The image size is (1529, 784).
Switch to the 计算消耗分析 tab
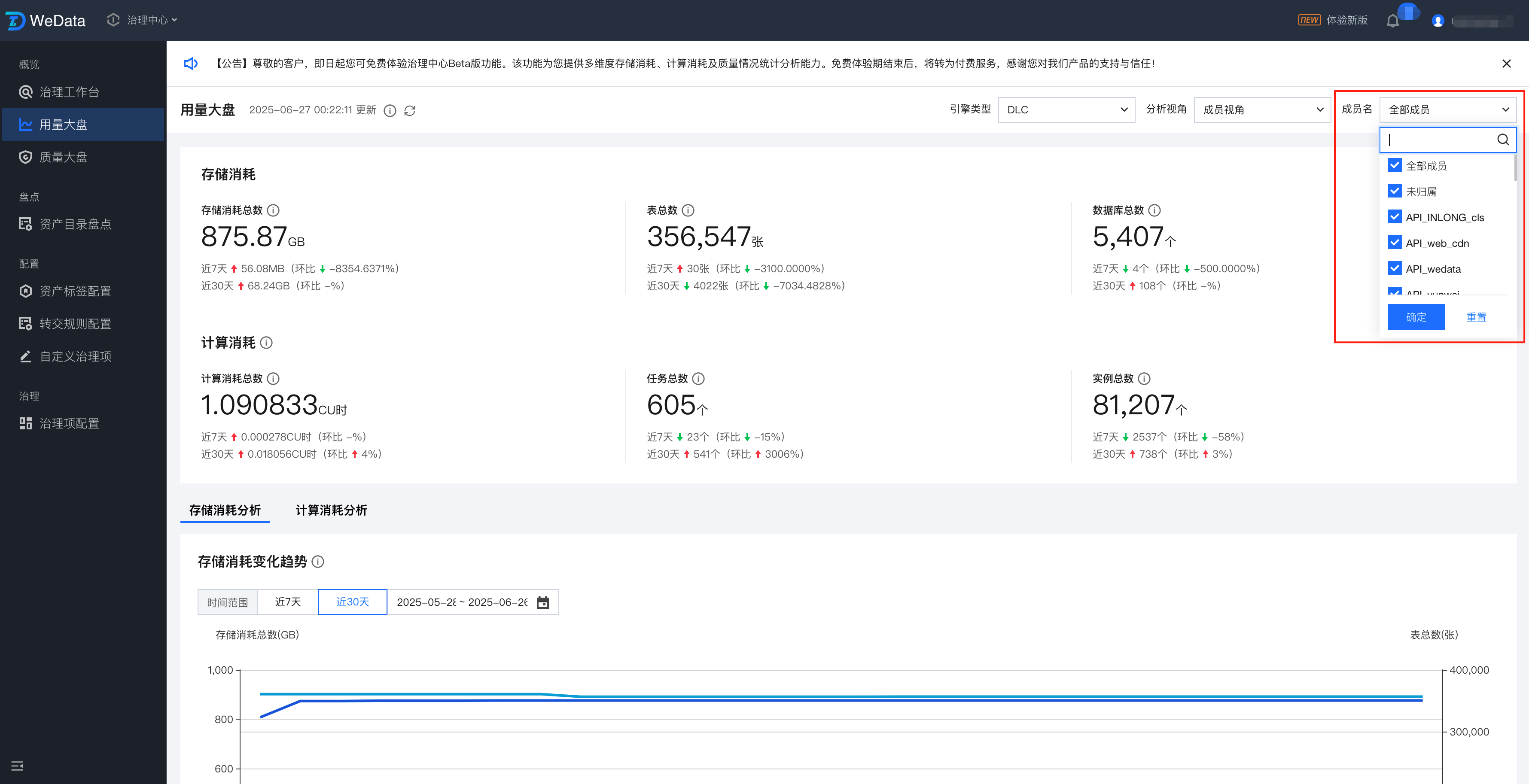331,510
